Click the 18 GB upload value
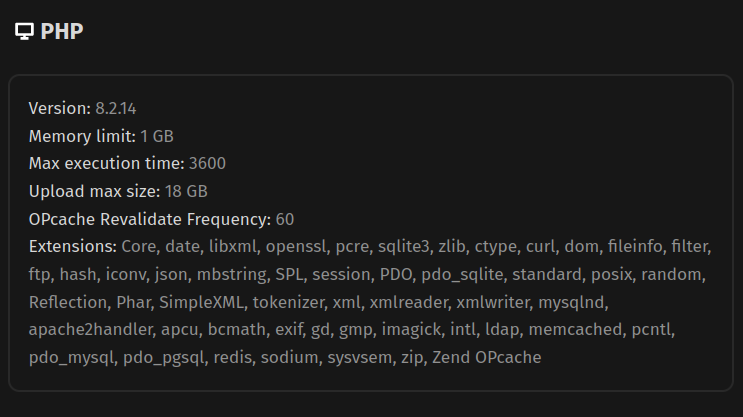 point(186,191)
